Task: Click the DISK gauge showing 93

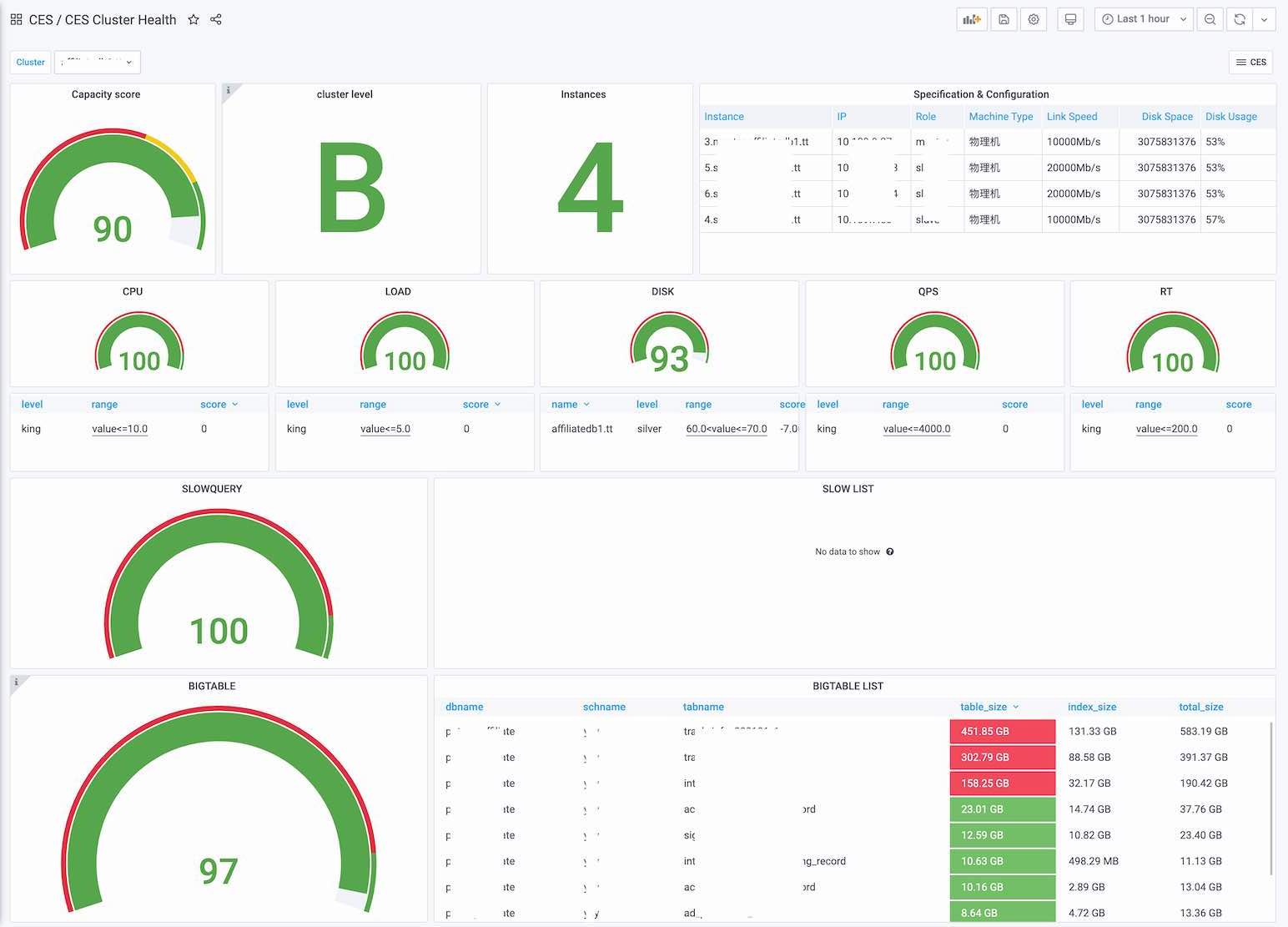Action: (669, 342)
